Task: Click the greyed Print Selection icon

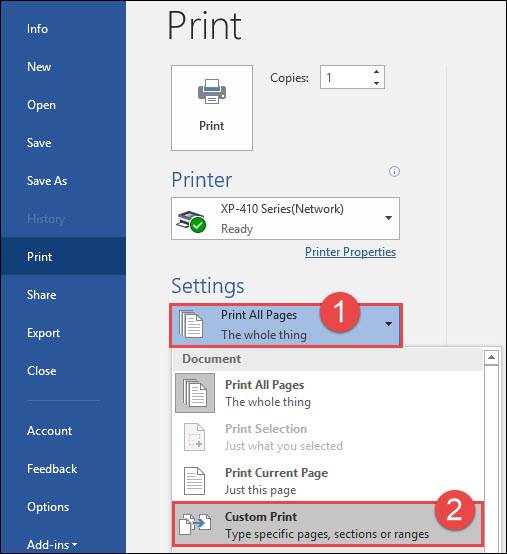Action: [x=194, y=437]
